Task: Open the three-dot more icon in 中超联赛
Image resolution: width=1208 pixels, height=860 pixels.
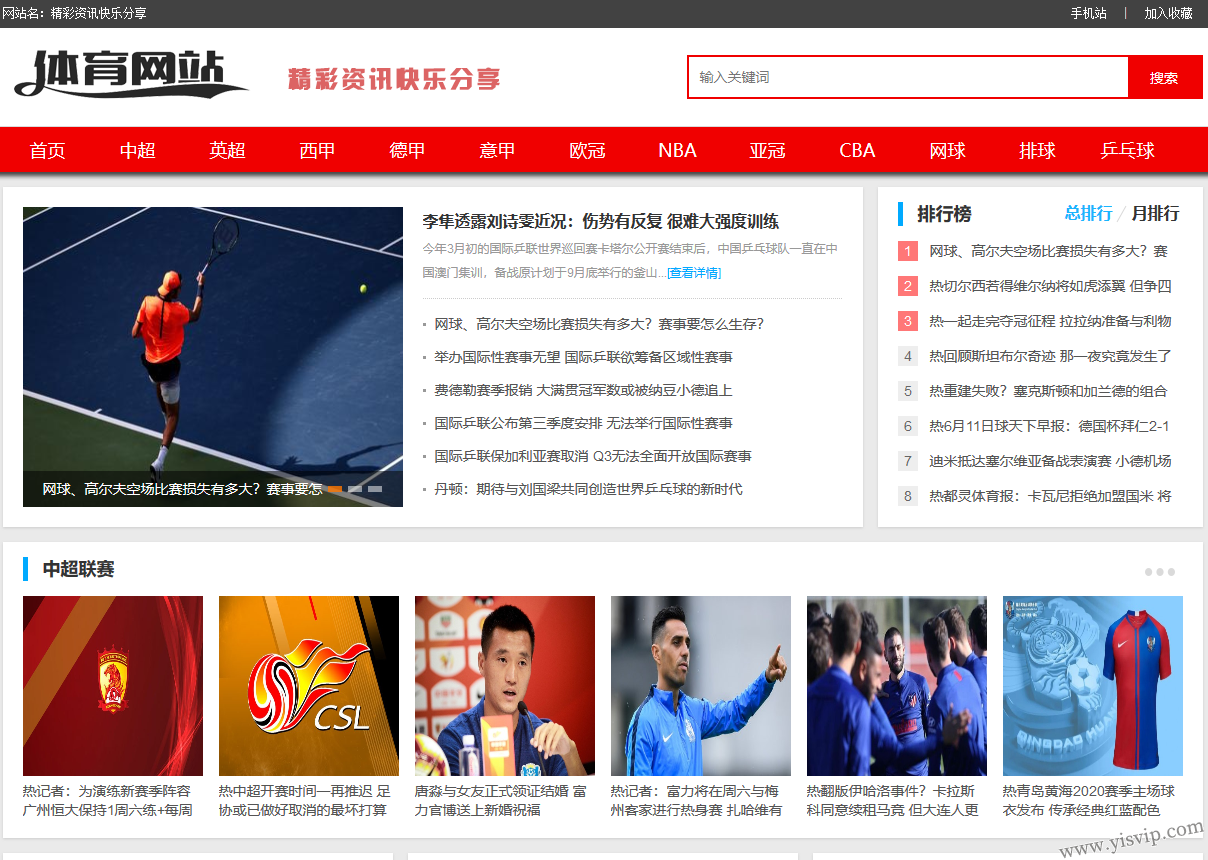Action: point(1159,572)
